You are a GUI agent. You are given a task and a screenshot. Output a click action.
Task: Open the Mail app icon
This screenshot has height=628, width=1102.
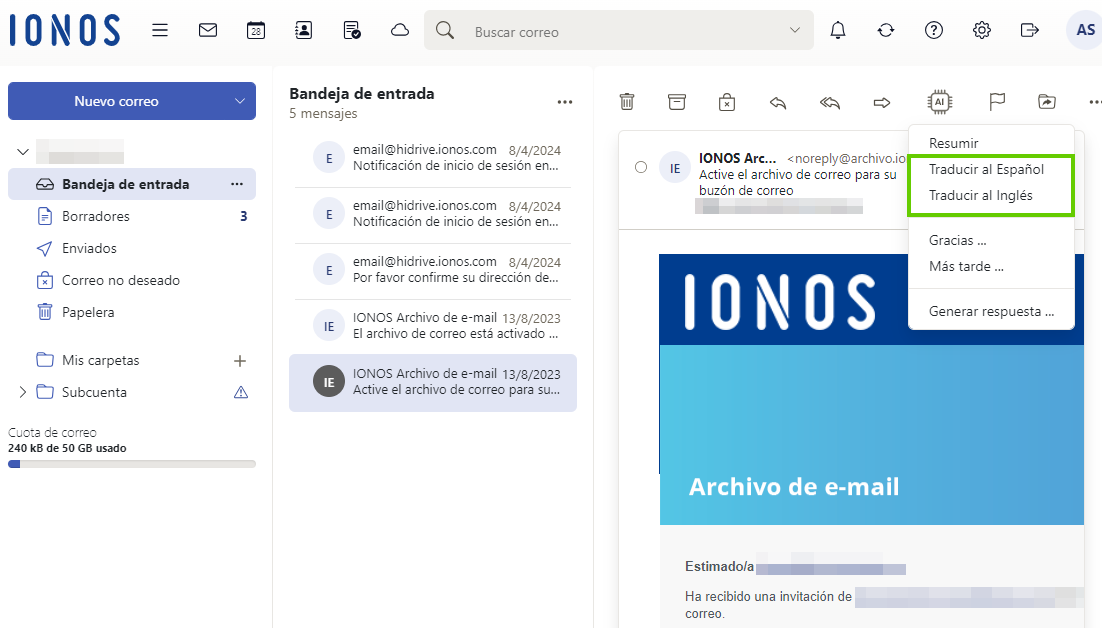click(x=208, y=30)
